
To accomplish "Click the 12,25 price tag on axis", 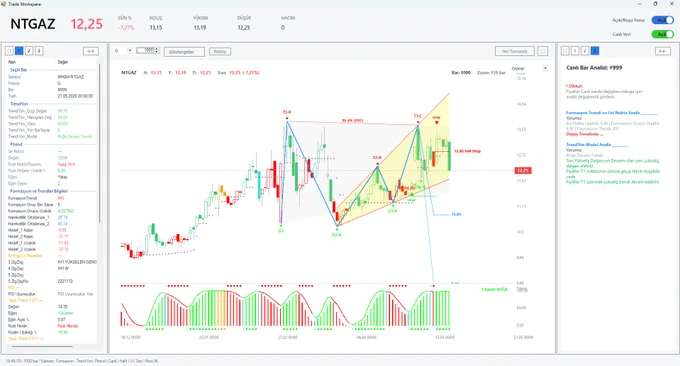I will pyautogui.click(x=523, y=170).
